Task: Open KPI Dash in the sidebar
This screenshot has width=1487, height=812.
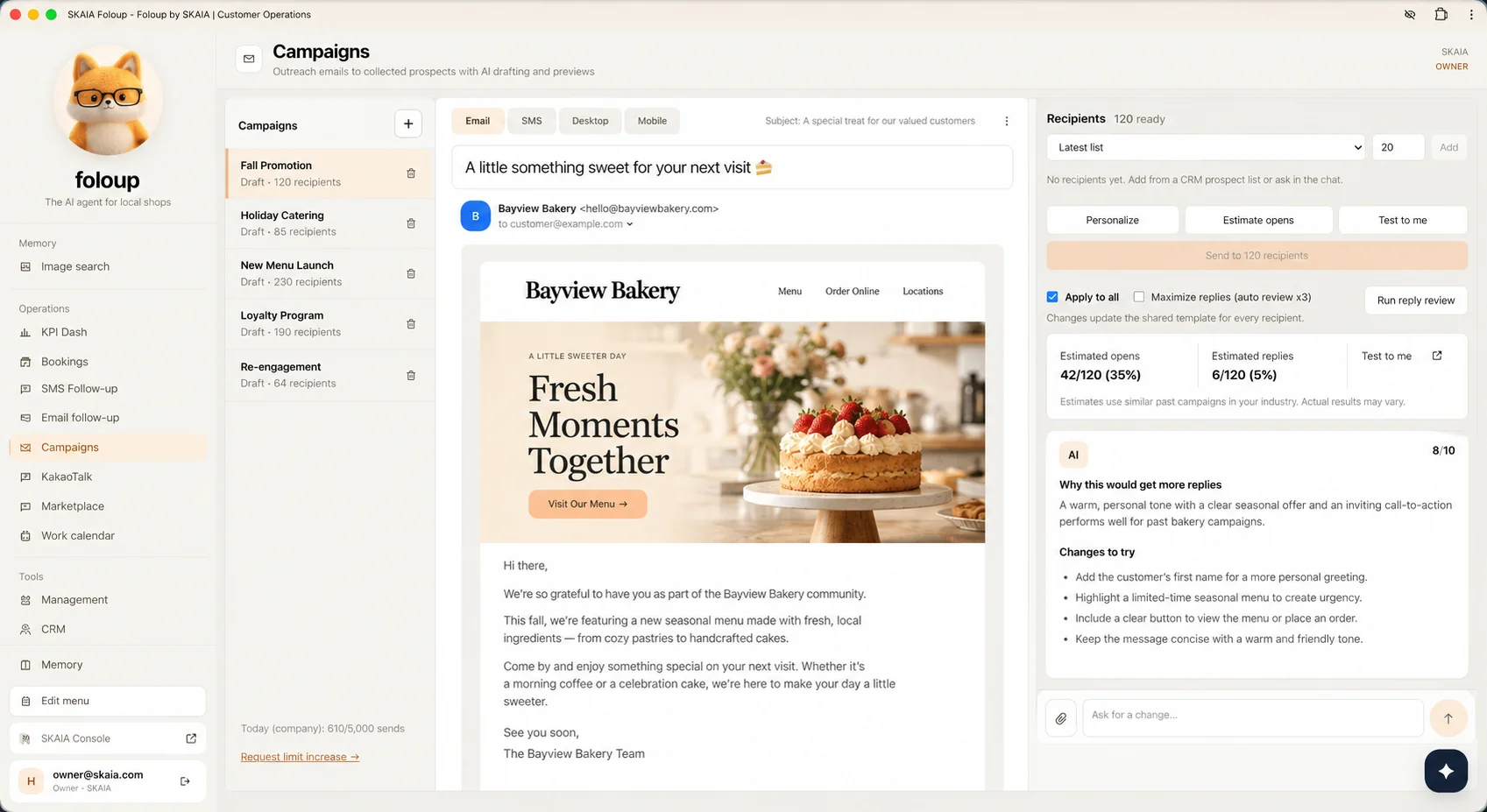Action: click(x=108, y=332)
